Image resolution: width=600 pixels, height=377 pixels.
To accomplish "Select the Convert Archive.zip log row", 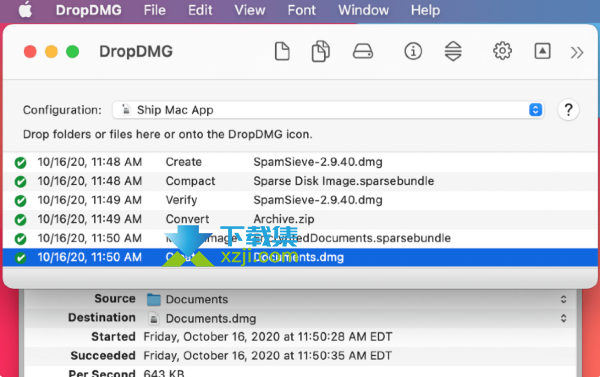I will [300, 219].
